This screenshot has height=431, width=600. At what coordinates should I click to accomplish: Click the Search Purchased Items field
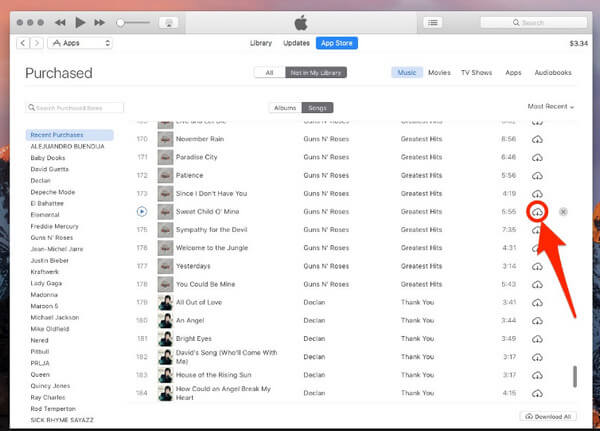point(75,108)
